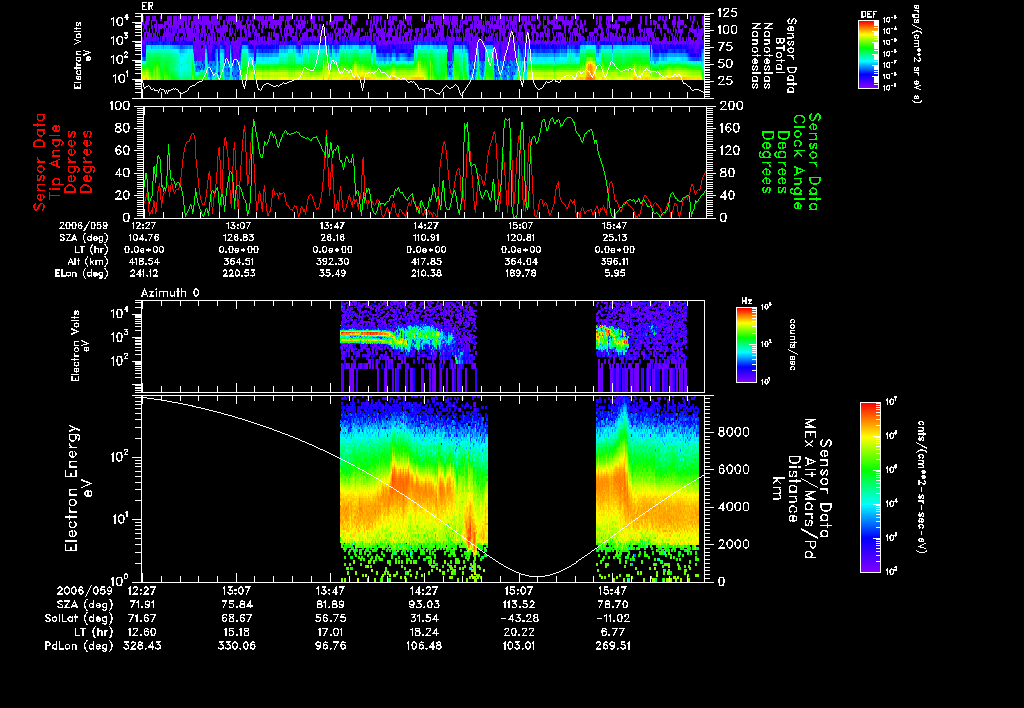Click the ELon (deg) row label
The width and height of the screenshot is (1024, 708).
[x=82, y=274]
